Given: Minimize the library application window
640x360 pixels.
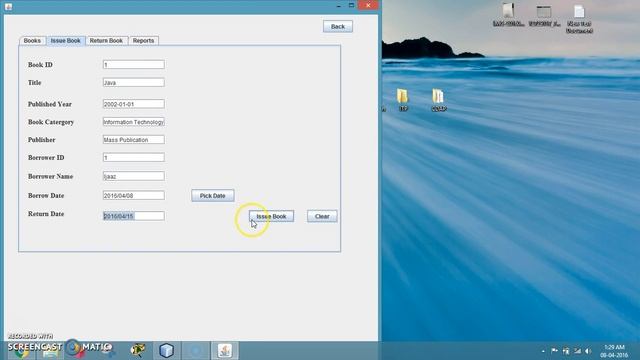Looking at the screenshot, I should click(338, 5).
